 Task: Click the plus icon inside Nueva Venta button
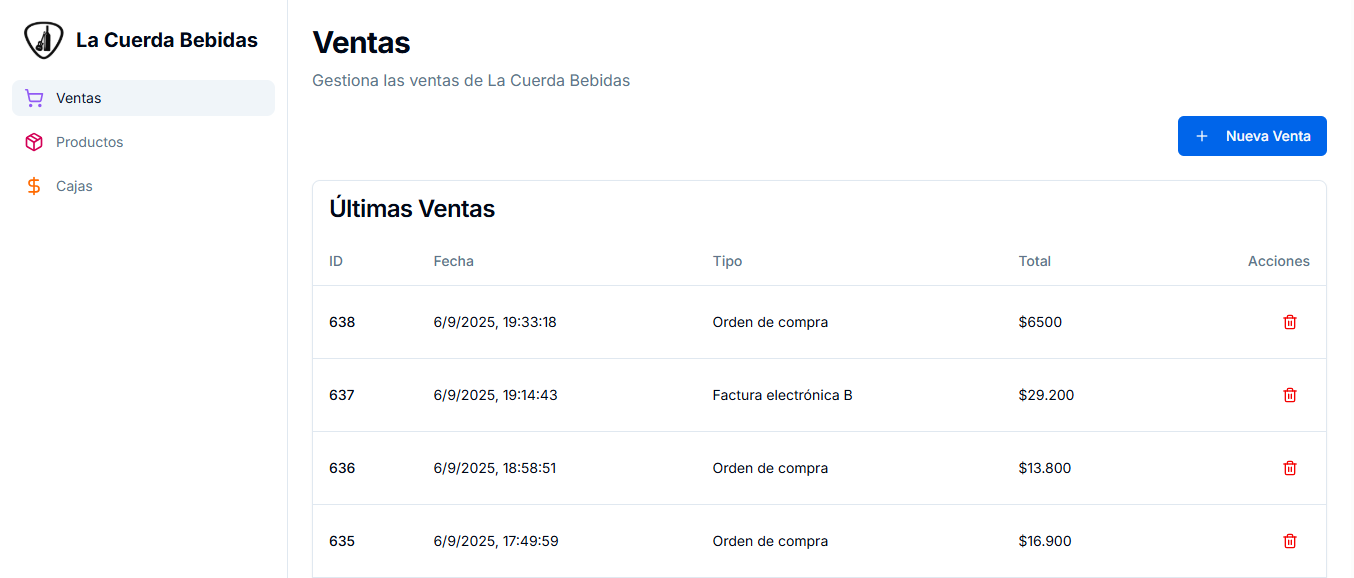pos(1201,135)
